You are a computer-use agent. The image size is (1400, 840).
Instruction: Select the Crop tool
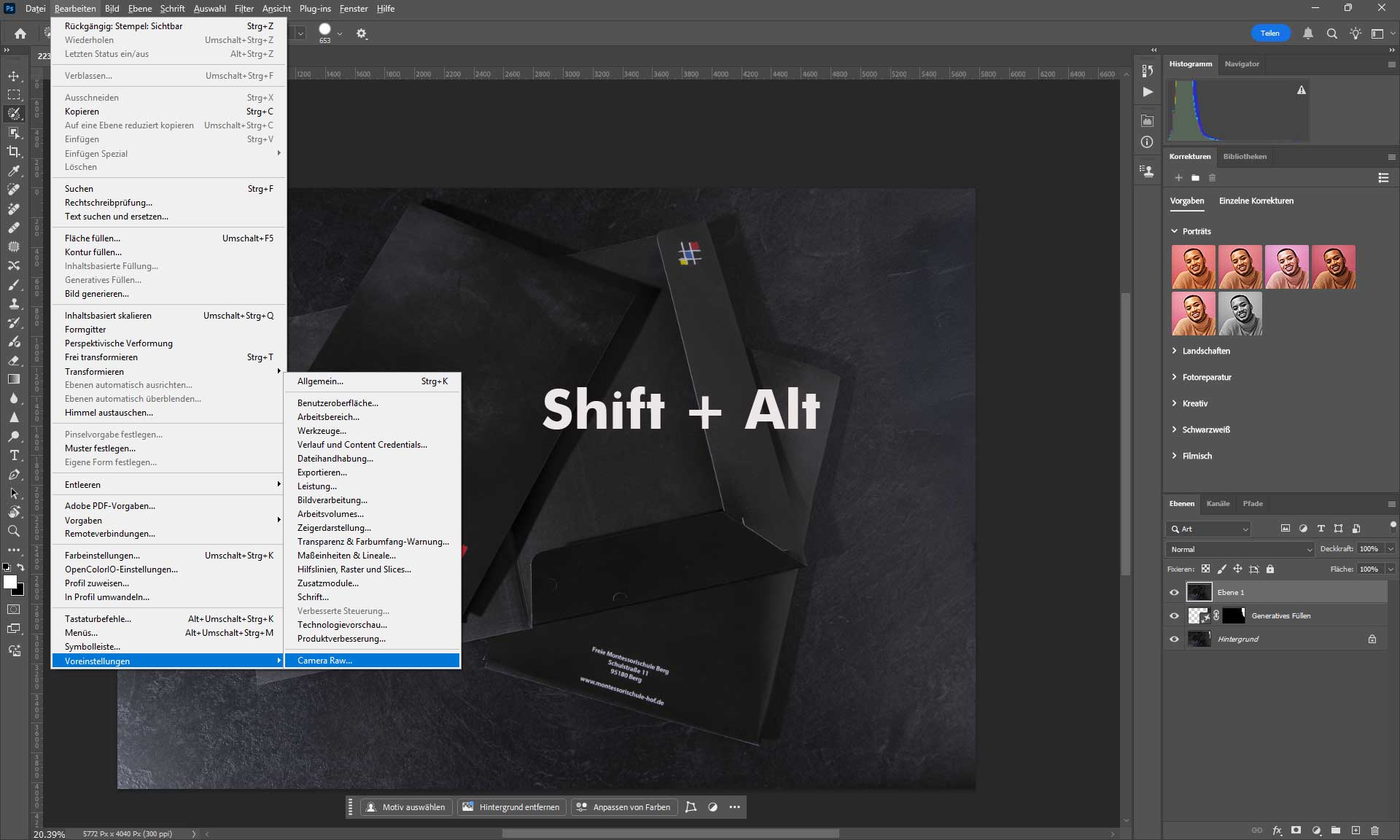(14, 152)
